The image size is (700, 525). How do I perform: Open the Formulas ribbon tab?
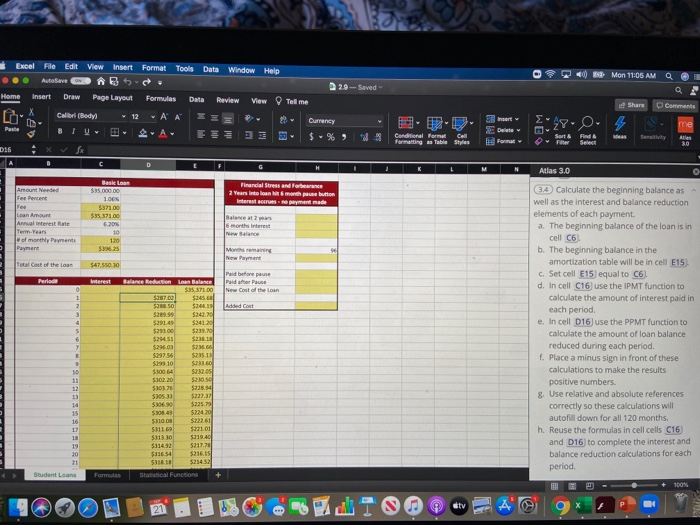coord(161,99)
